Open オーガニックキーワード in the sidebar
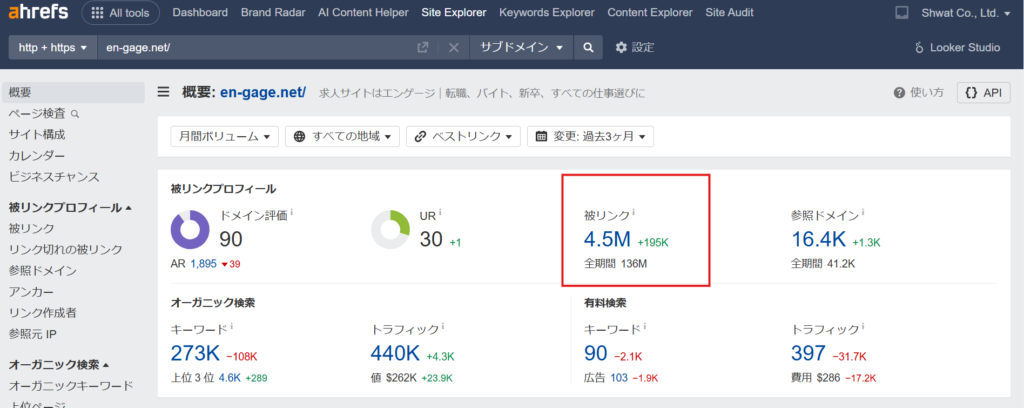The width and height of the screenshot is (1024, 408). tap(71, 385)
